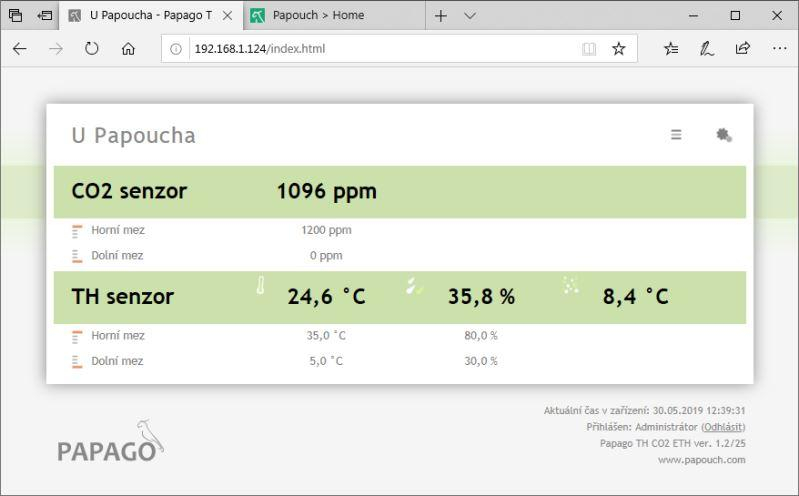Viewport: 799px width, 496px height.
Task: Open the hamburger menu in U Papoucha panel
Action: [x=676, y=135]
